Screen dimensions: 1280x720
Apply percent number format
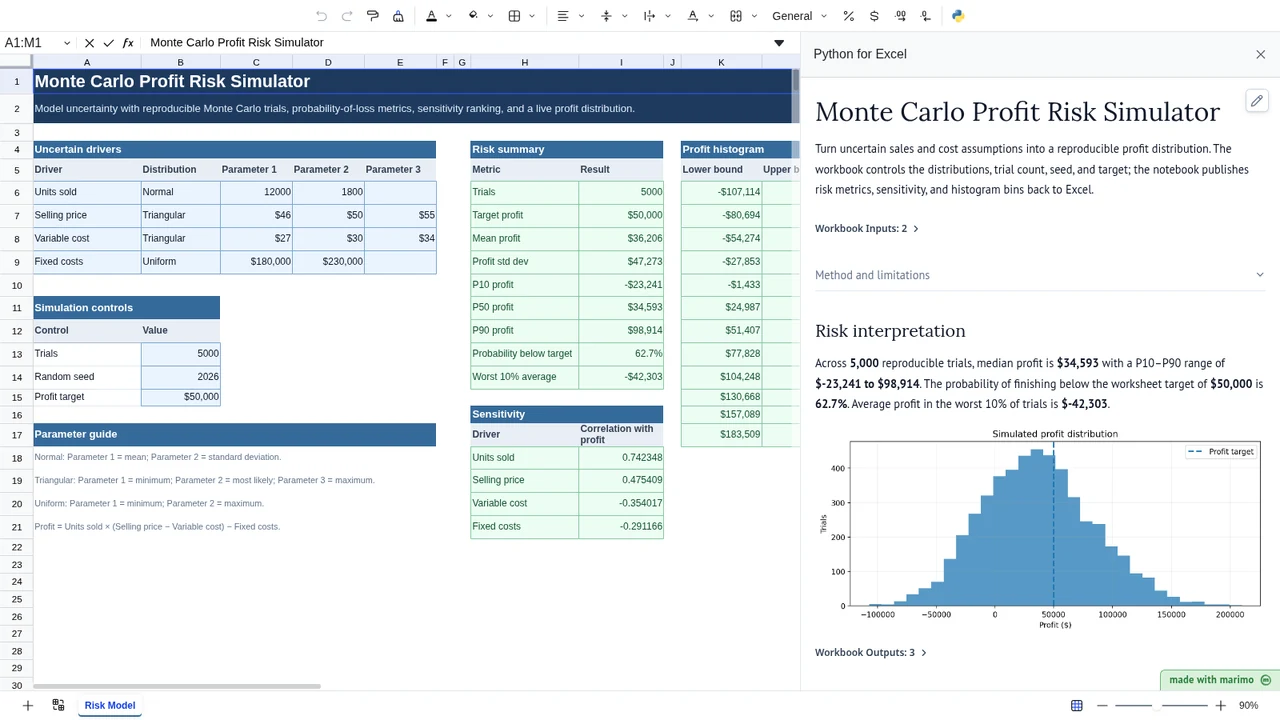[848, 16]
